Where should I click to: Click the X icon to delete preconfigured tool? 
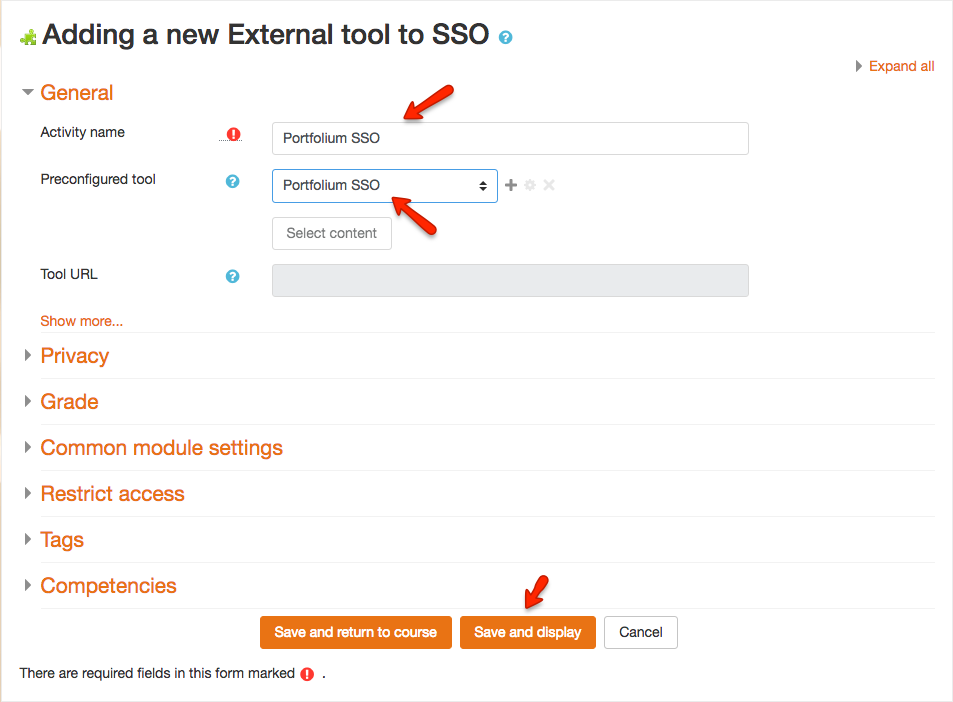(549, 185)
